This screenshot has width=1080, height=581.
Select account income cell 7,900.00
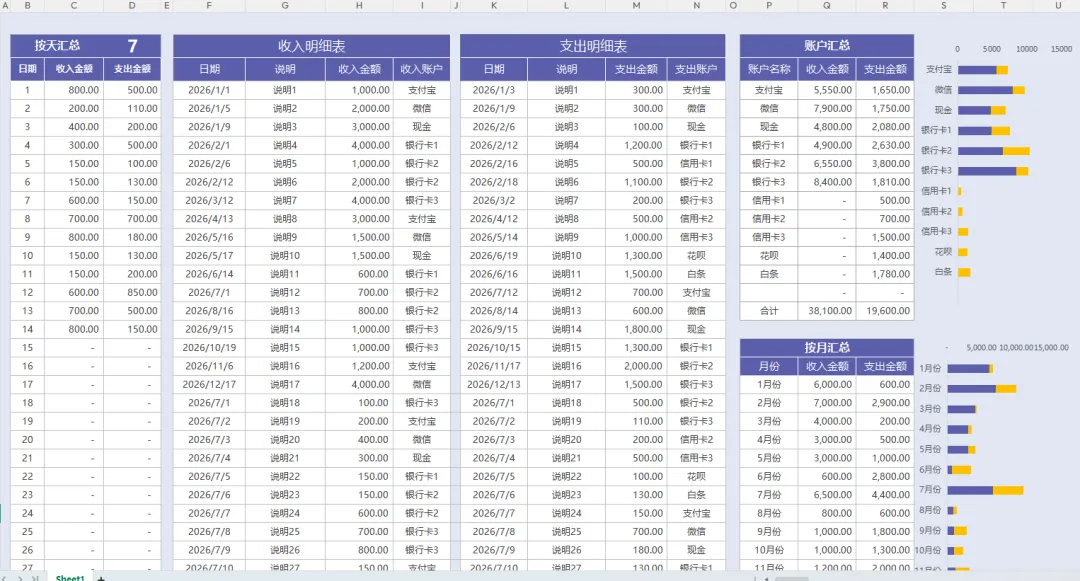[x=827, y=109]
